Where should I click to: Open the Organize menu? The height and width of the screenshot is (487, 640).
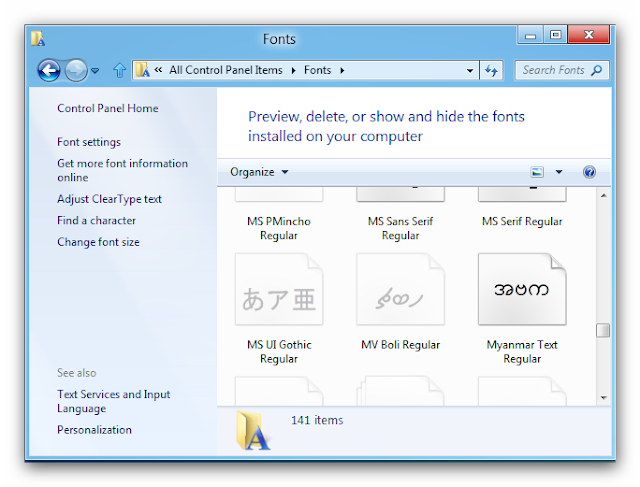click(x=259, y=172)
